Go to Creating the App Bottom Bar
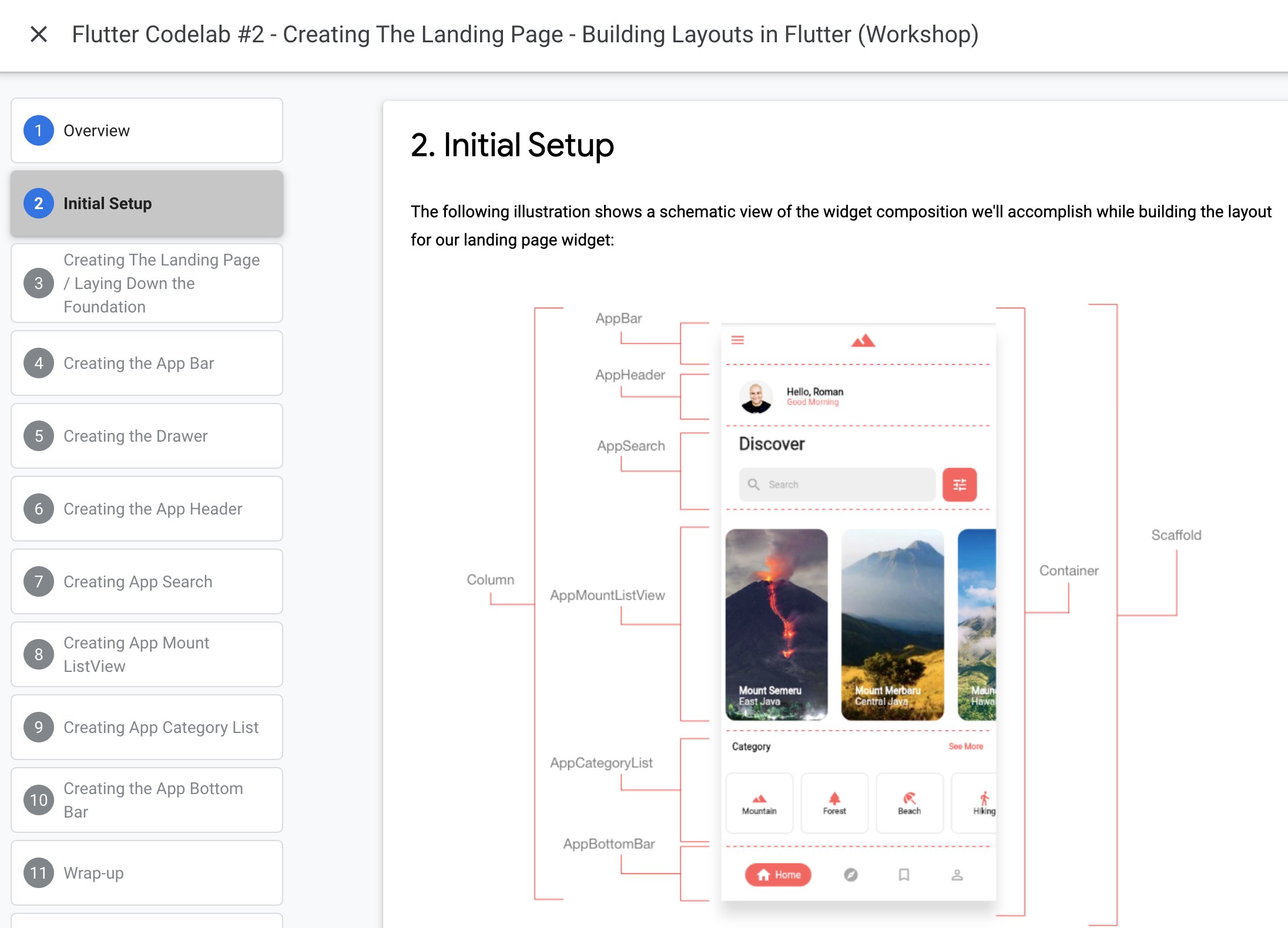The height and width of the screenshot is (928, 1288). point(147,800)
